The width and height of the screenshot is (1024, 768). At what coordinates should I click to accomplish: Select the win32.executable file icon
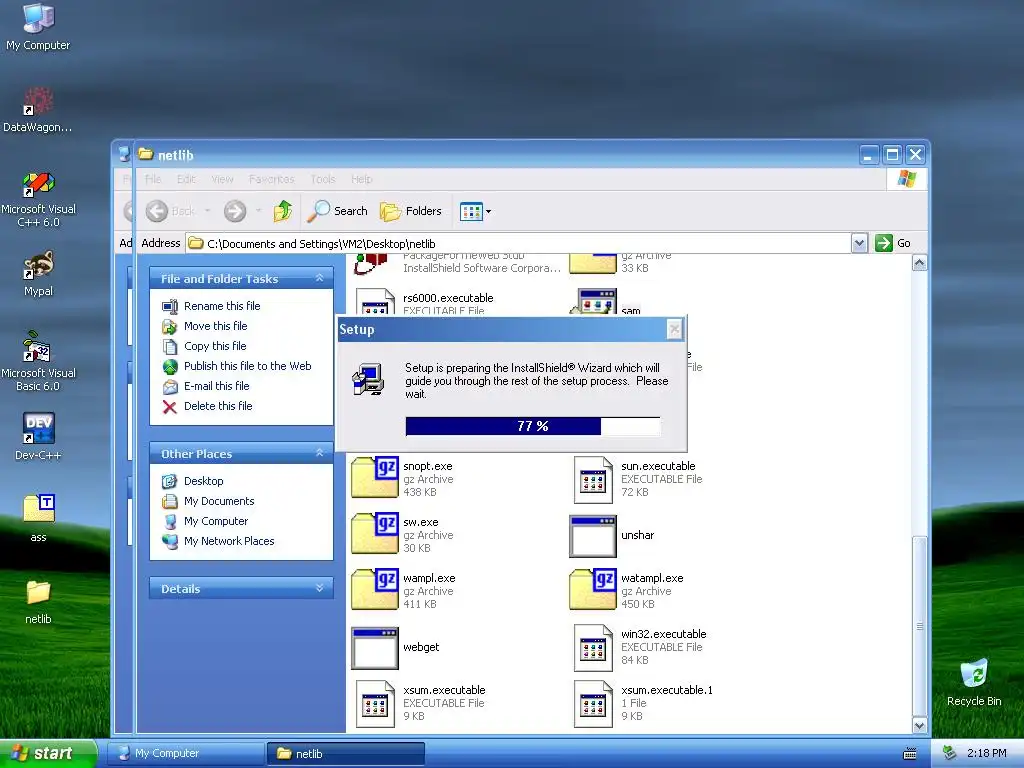click(x=593, y=648)
